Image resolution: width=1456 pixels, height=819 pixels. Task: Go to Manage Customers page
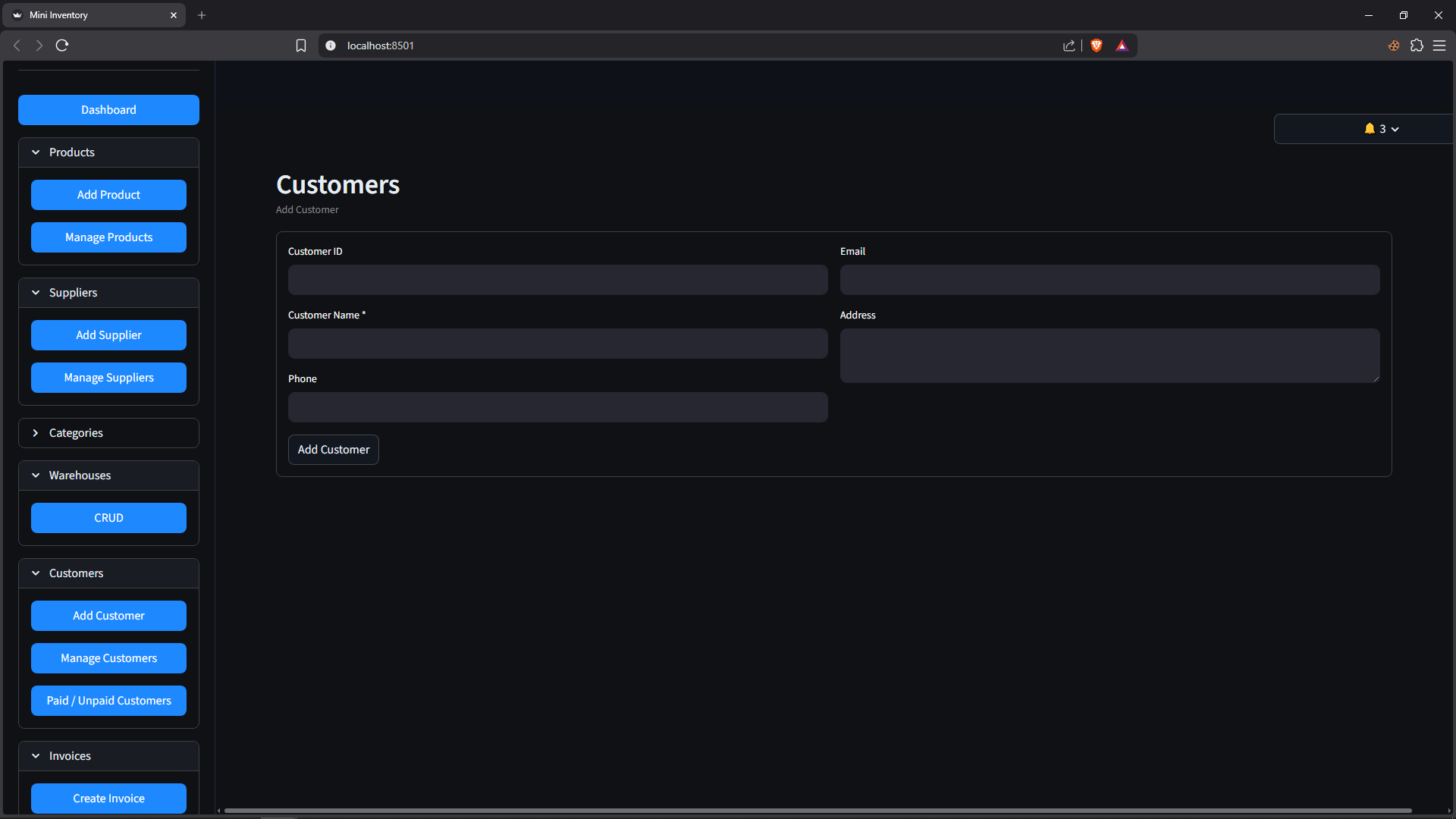coord(108,658)
